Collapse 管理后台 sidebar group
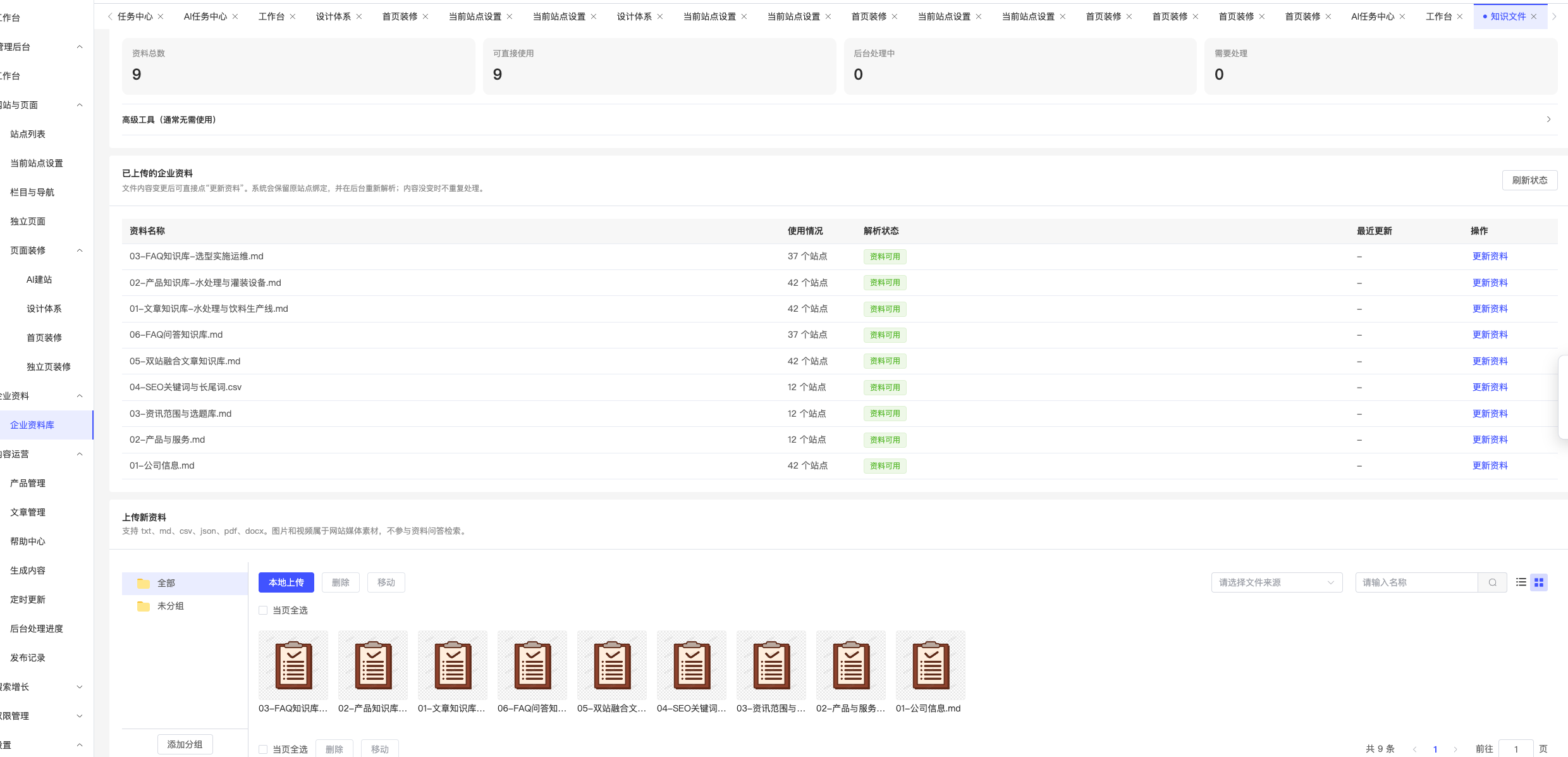1568x757 pixels. coord(80,47)
